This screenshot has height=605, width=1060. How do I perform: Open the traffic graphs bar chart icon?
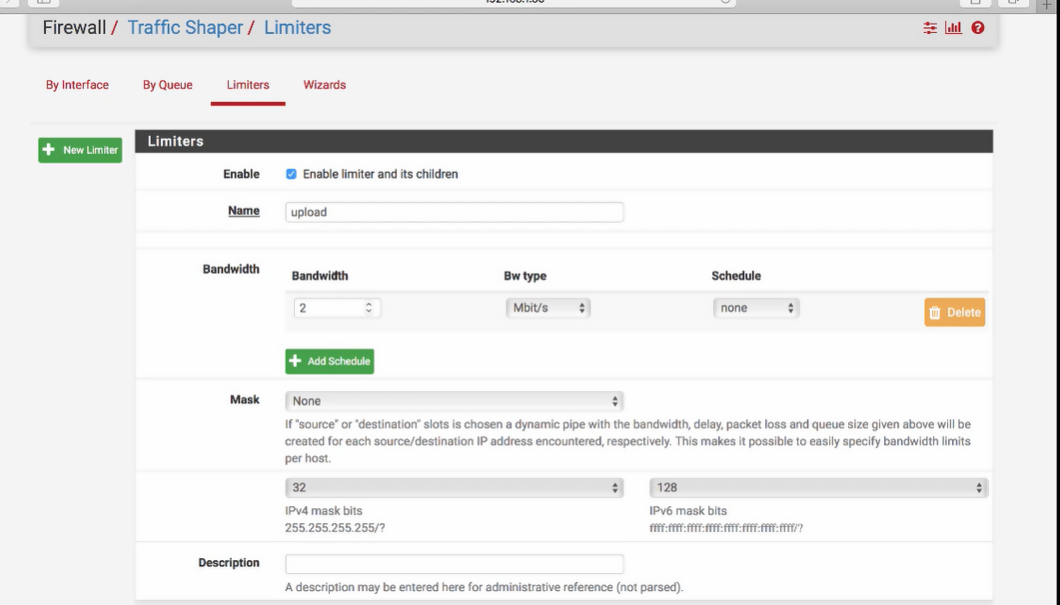952,28
